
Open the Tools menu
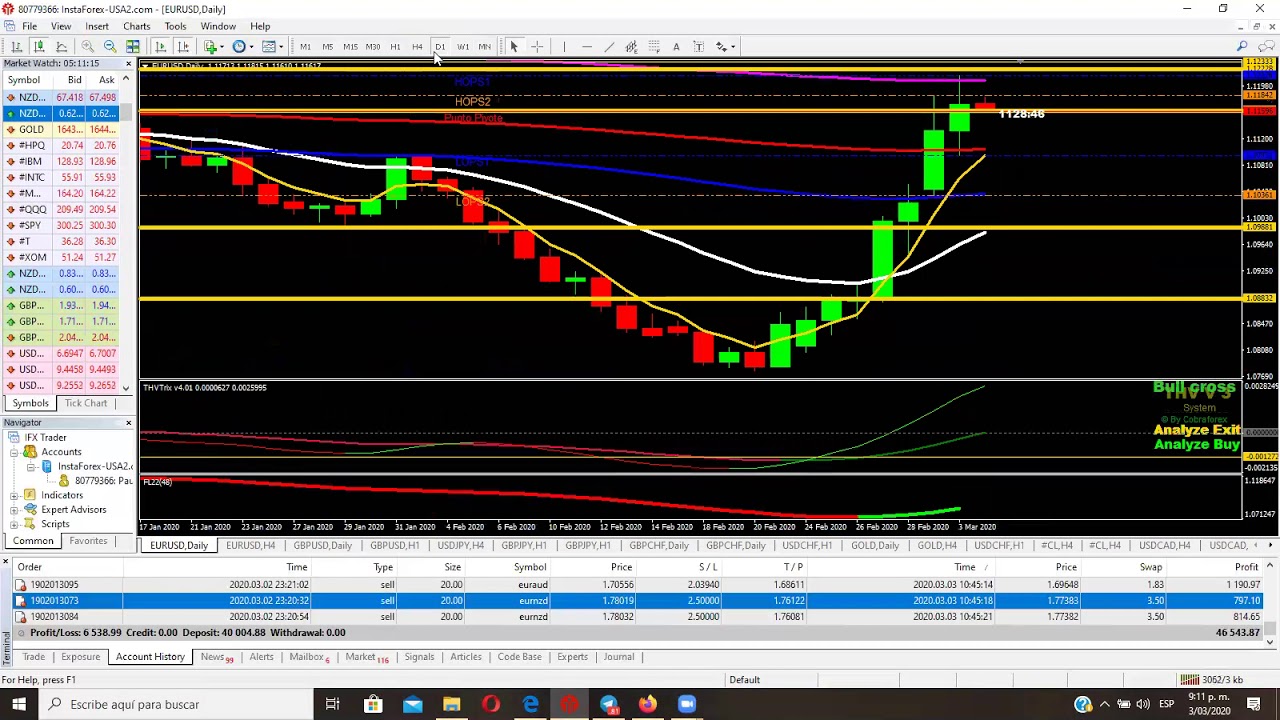click(x=175, y=26)
